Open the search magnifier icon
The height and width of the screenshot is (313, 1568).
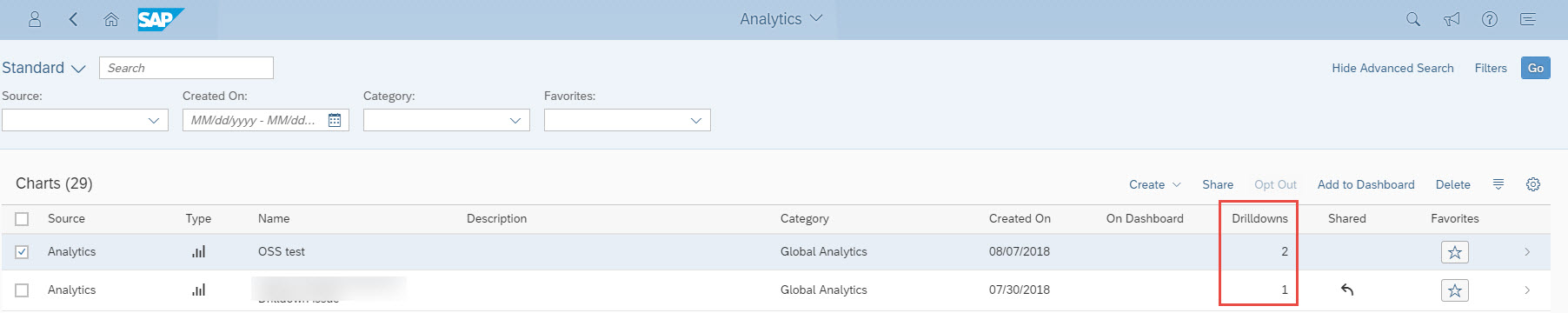(1413, 19)
